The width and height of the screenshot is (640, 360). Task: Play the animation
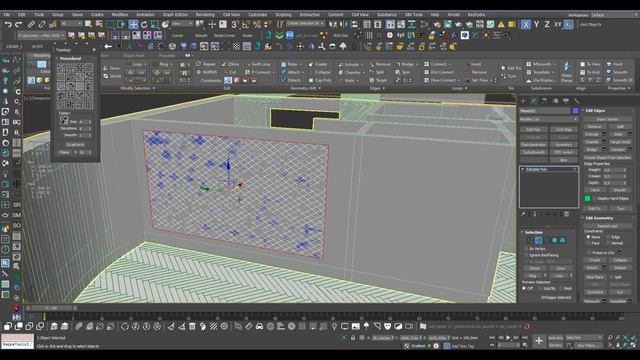(x=508, y=338)
